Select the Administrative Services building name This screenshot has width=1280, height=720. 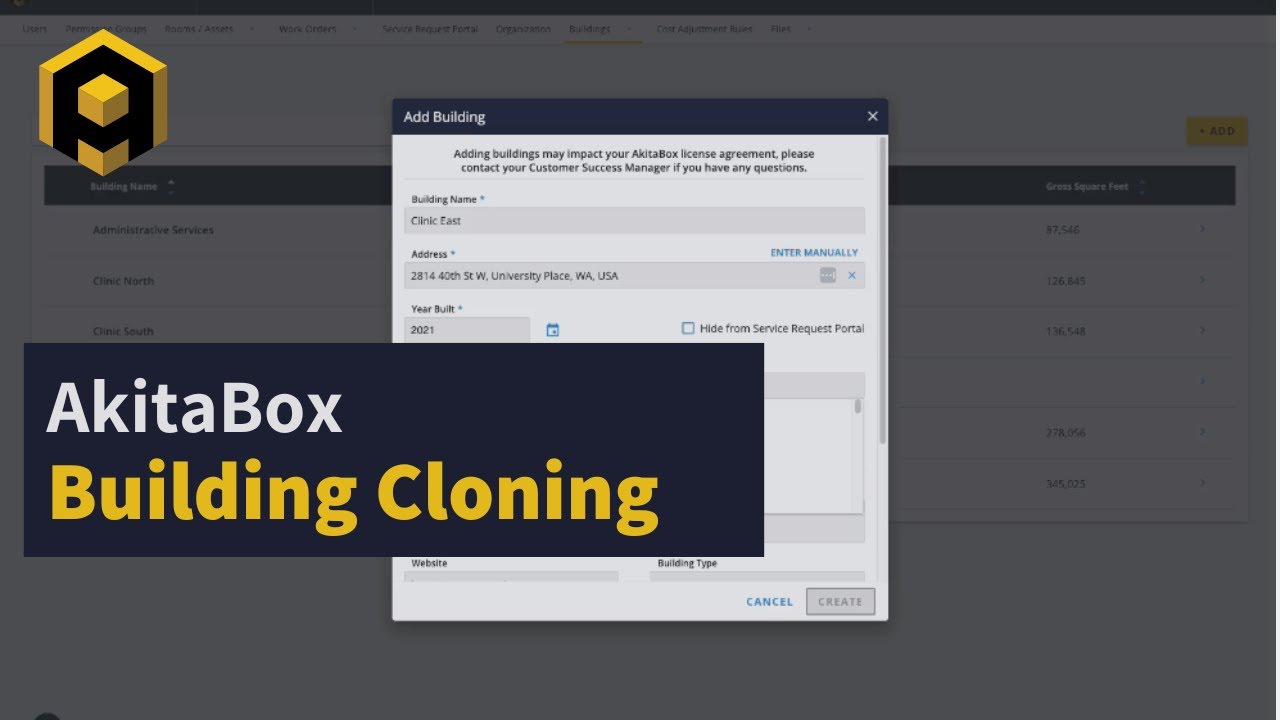click(x=153, y=230)
